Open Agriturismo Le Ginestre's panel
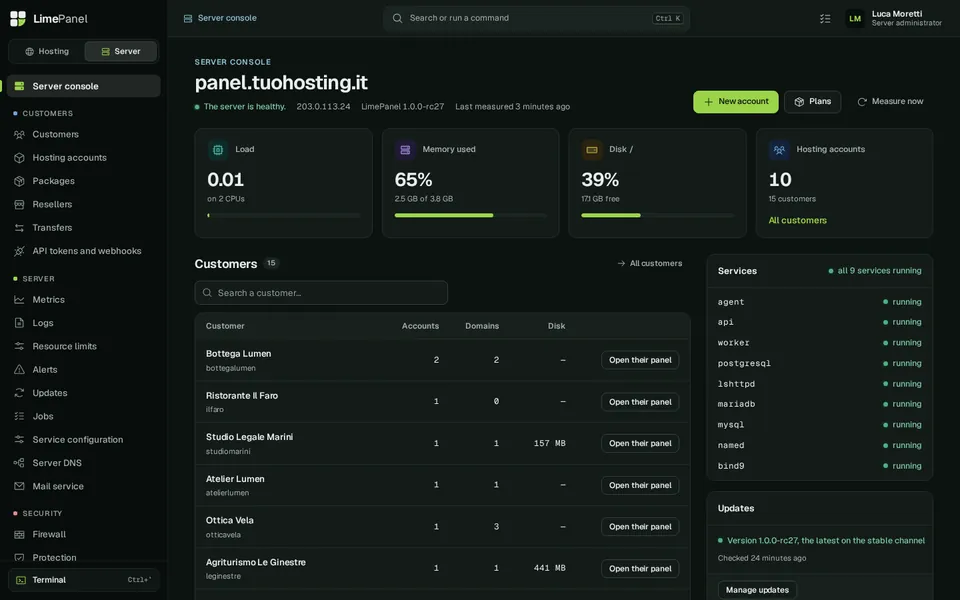The height and width of the screenshot is (600, 960). [x=640, y=568]
